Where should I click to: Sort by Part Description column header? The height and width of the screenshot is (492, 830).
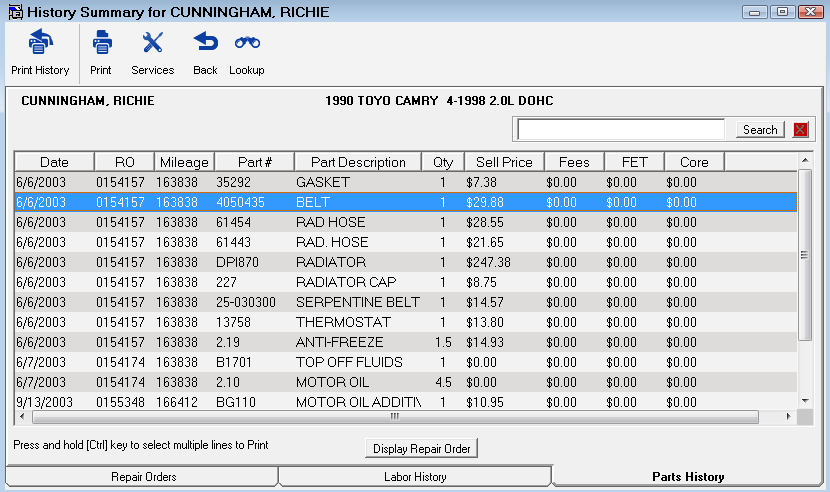click(x=358, y=162)
